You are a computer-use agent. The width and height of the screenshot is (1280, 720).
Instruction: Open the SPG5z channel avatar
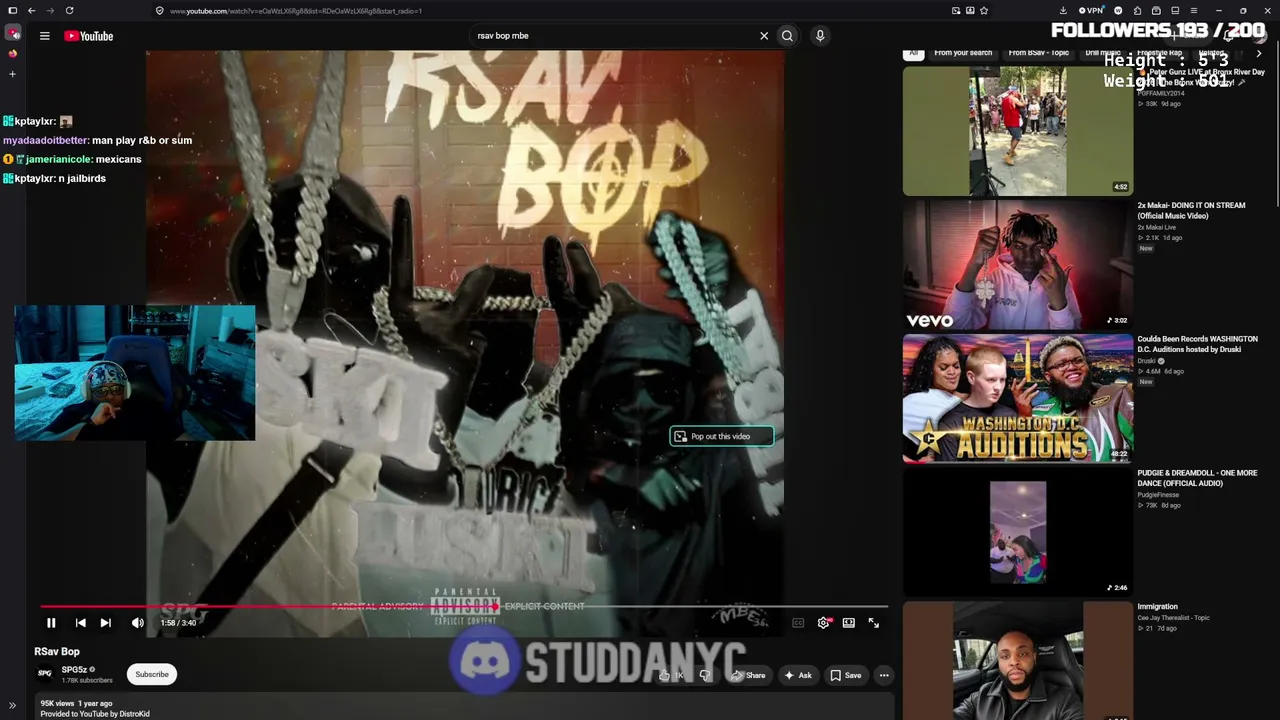[x=45, y=674]
